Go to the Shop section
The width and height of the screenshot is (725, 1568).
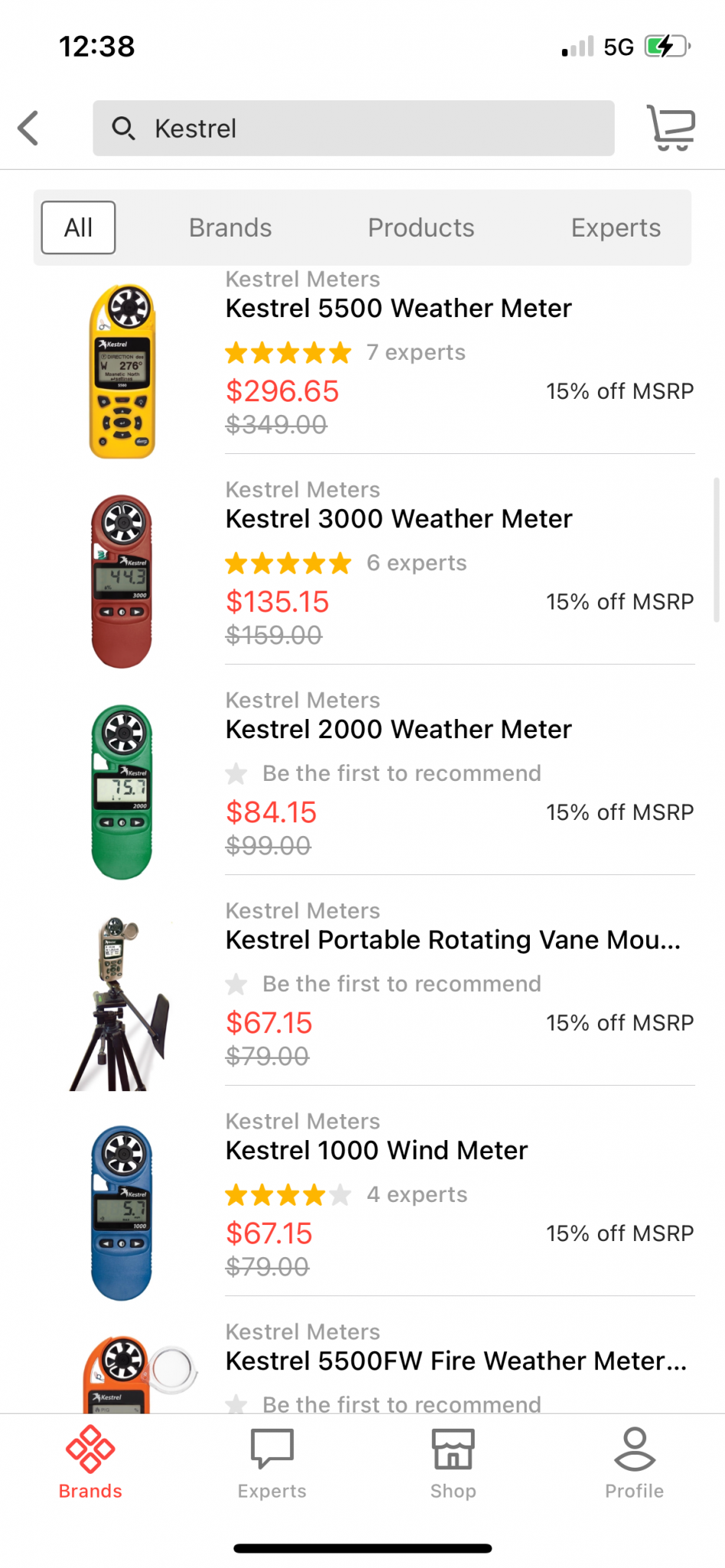tap(453, 1462)
